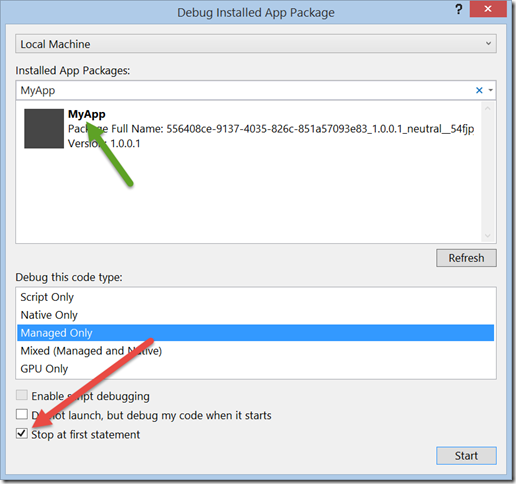Select GPU Only code type
The height and width of the screenshot is (484, 516).
coord(256,369)
